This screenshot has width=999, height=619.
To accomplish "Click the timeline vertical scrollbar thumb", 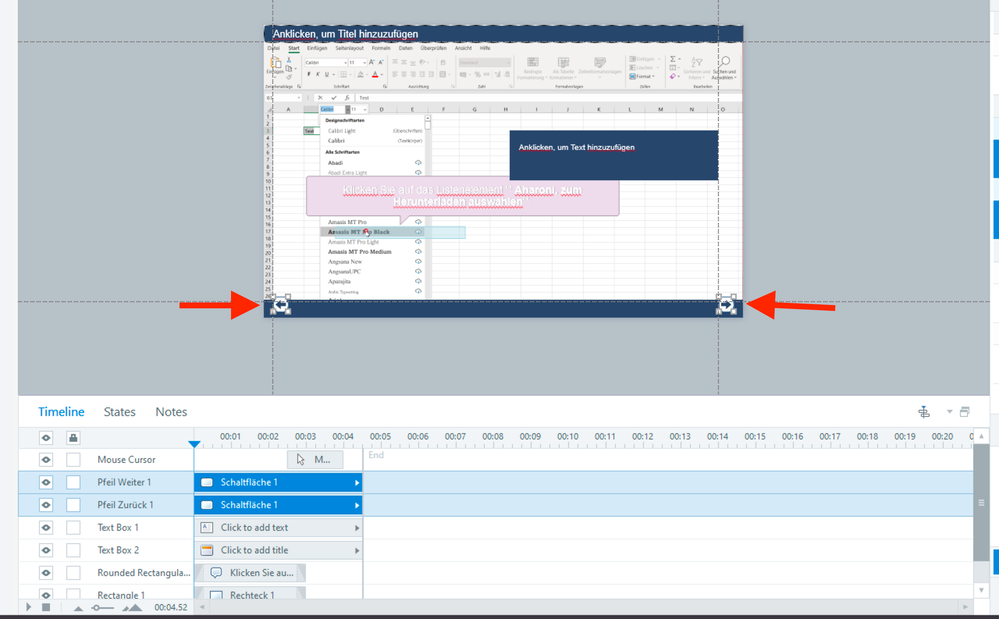I will pyautogui.click(x=981, y=503).
